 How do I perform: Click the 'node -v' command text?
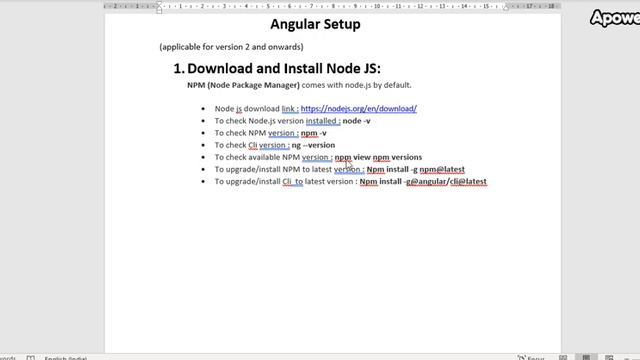[356, 121]
